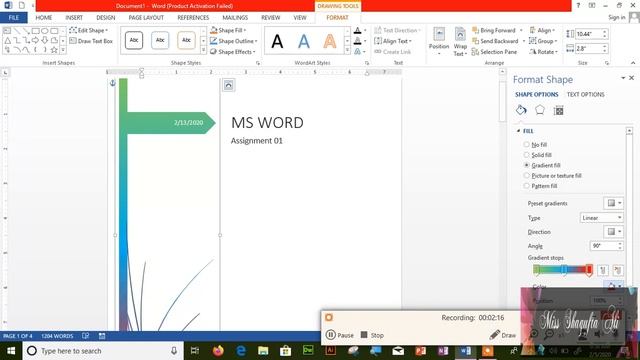Select the No fill option
This screenshot has height=360, width=640.
pos(535,144)
